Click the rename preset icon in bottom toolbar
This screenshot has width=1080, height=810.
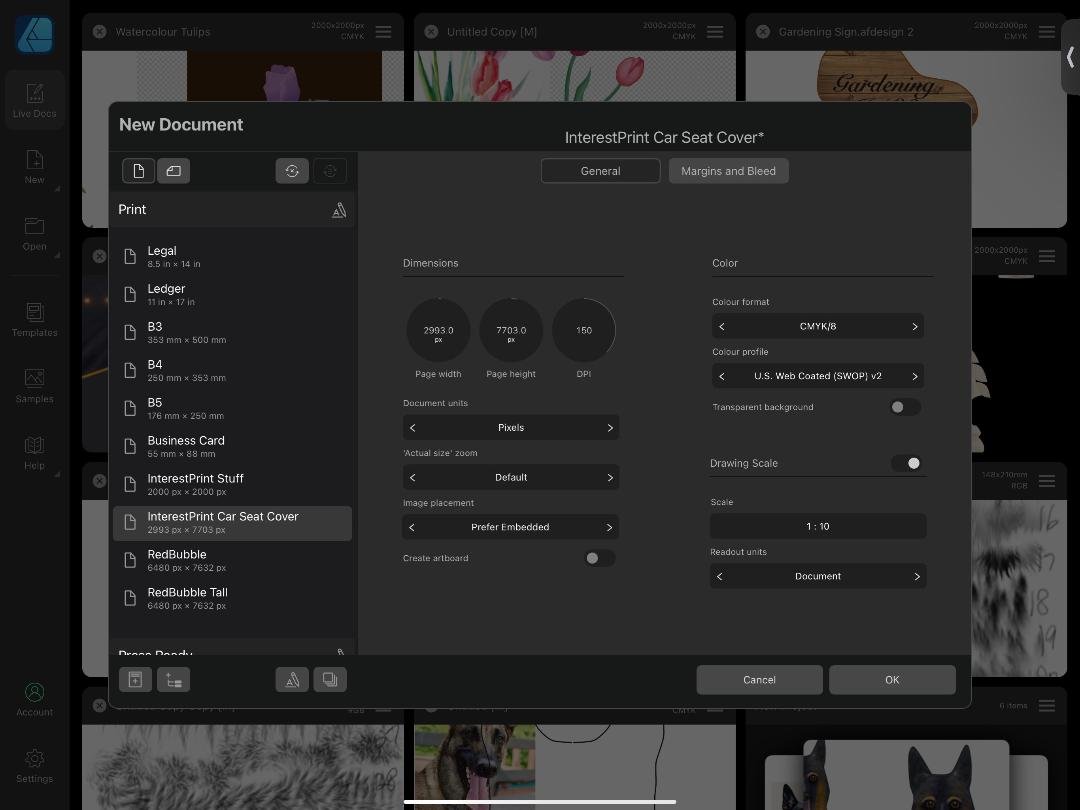[x=292, y=680]
